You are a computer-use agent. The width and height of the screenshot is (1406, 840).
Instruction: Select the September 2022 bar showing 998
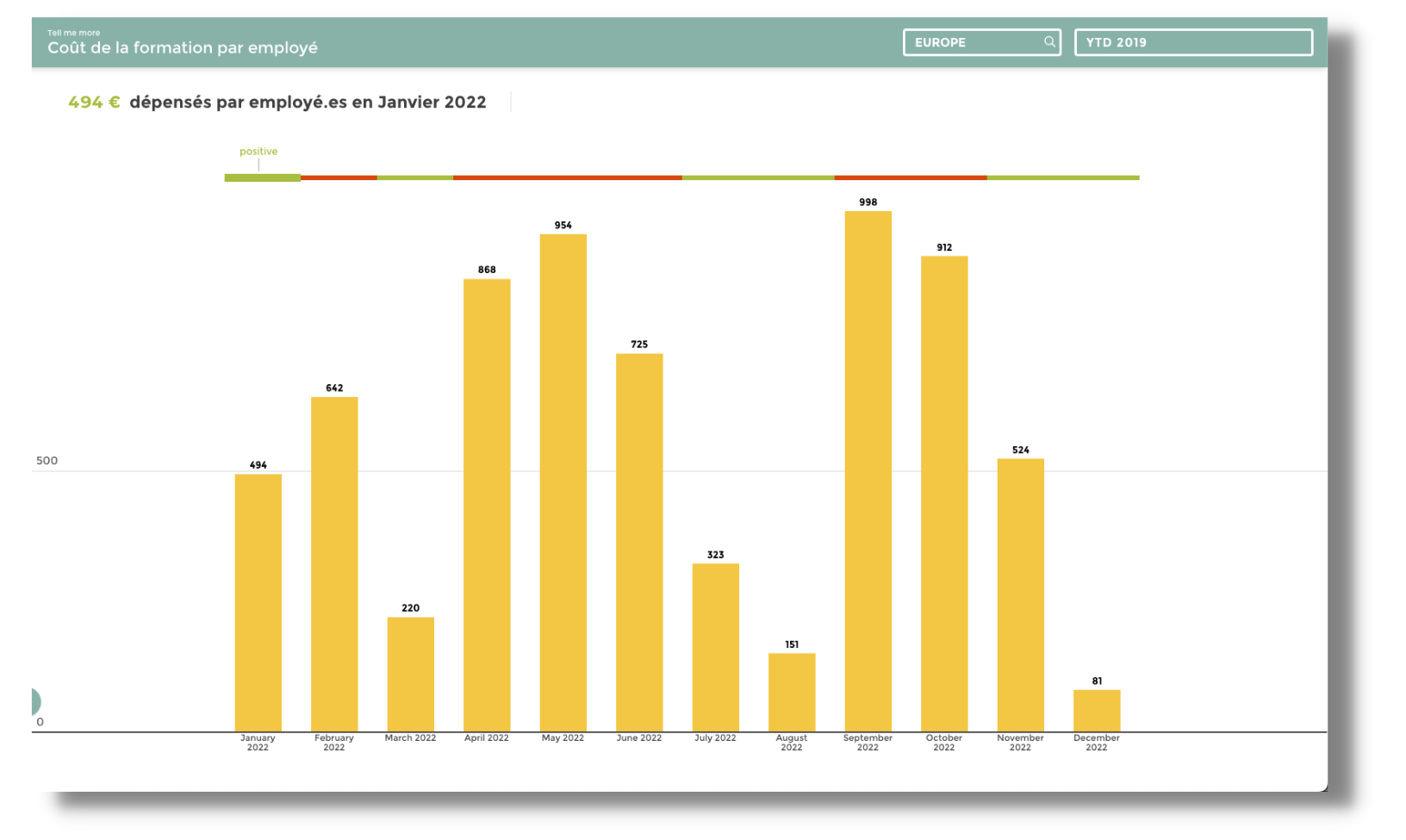coord(868,471)
